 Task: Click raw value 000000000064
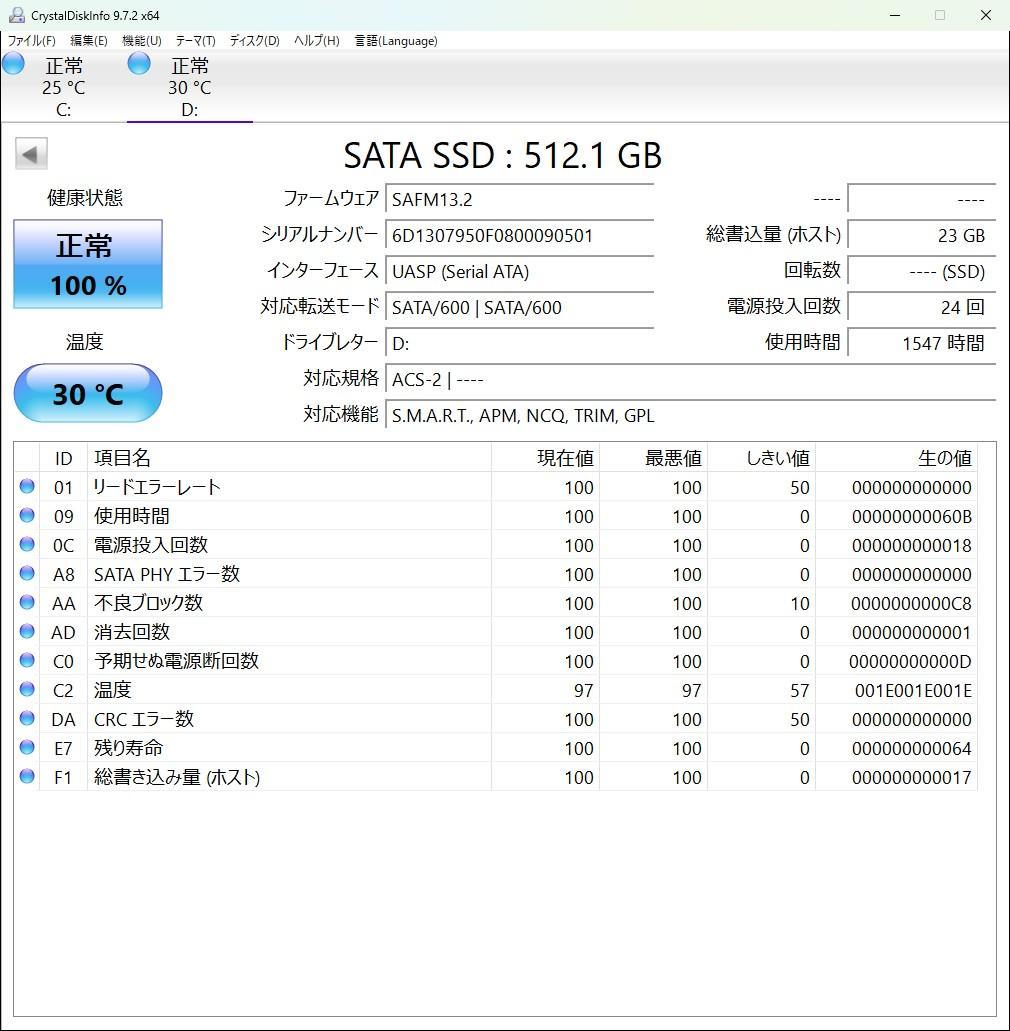911,748
